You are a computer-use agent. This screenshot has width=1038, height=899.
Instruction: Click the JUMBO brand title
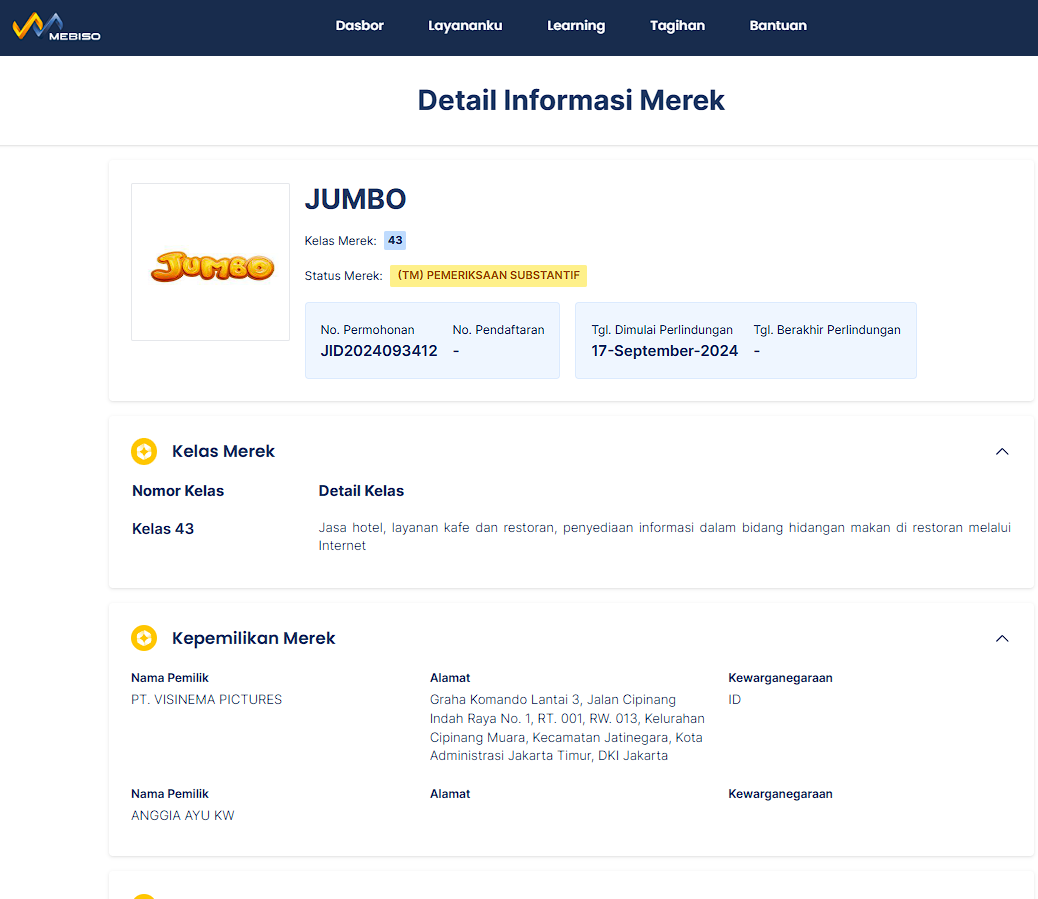click(x=355, y=199)
